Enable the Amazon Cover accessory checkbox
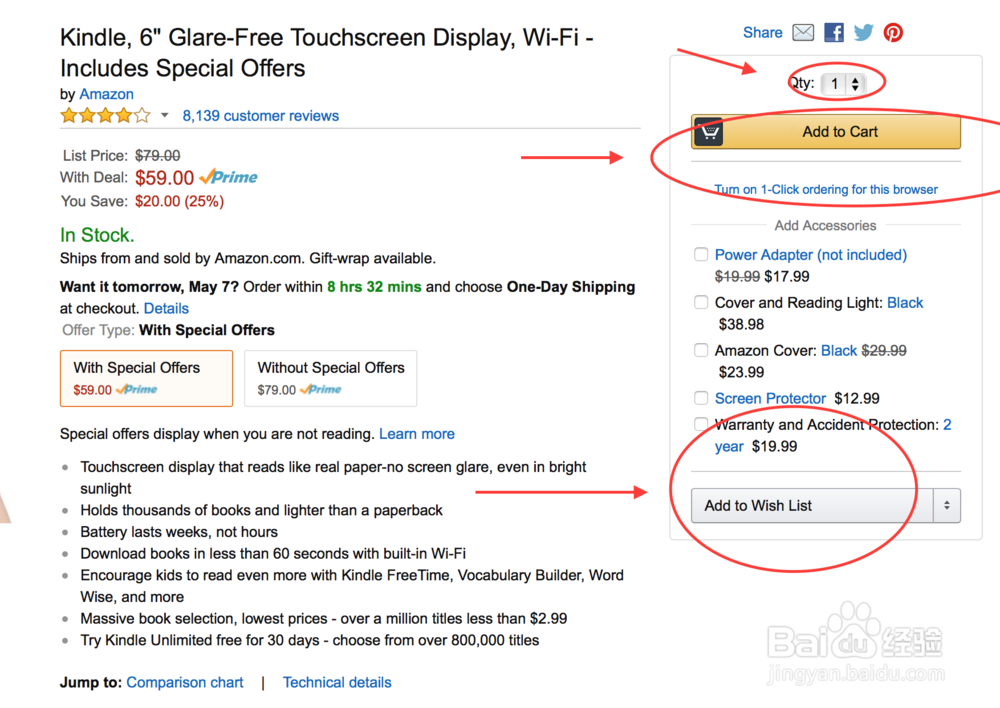This screenshot has height=708, width=1000. [702, 351]
